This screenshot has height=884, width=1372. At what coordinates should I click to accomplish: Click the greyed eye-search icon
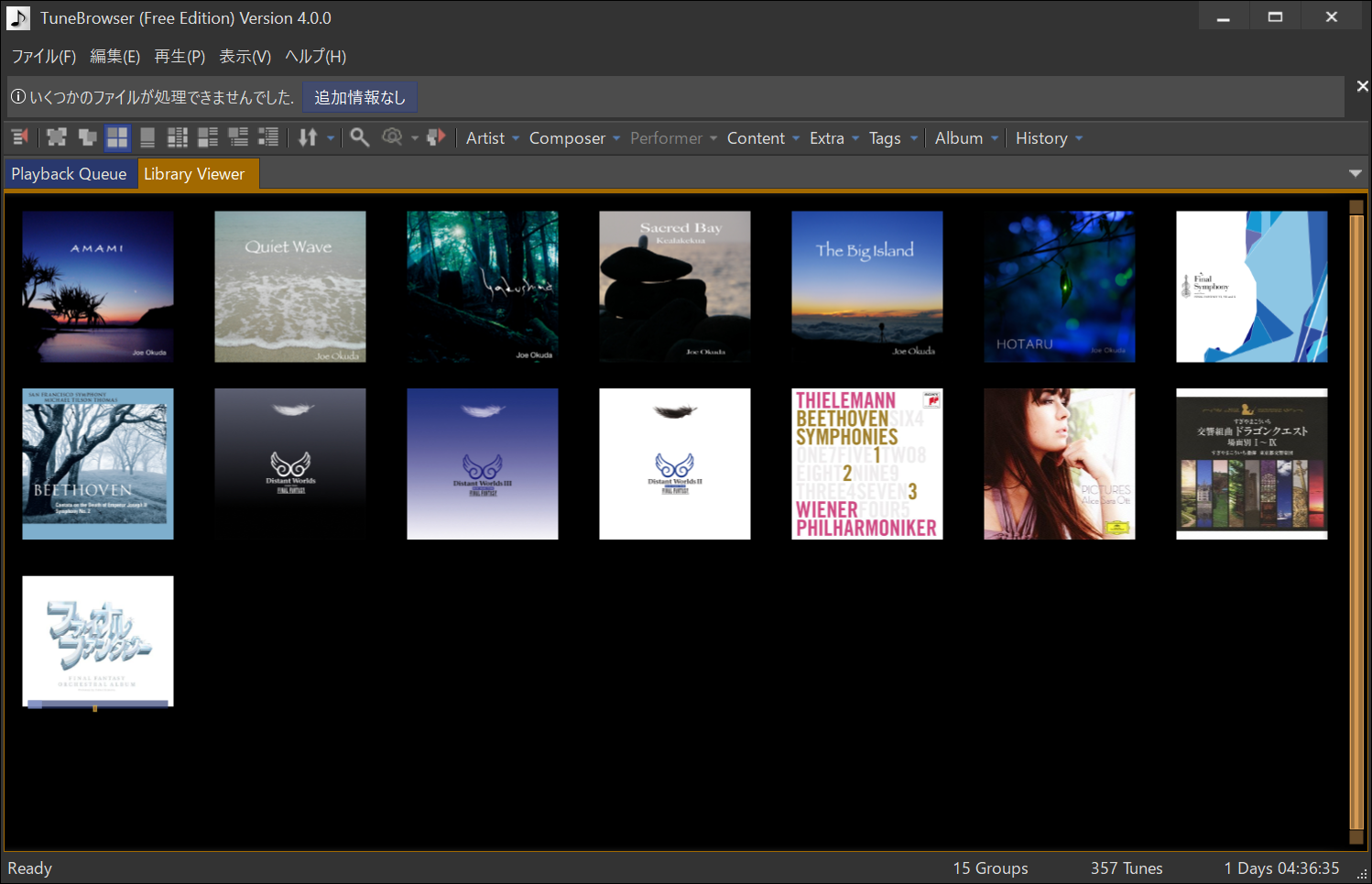(x=392, y=137)
